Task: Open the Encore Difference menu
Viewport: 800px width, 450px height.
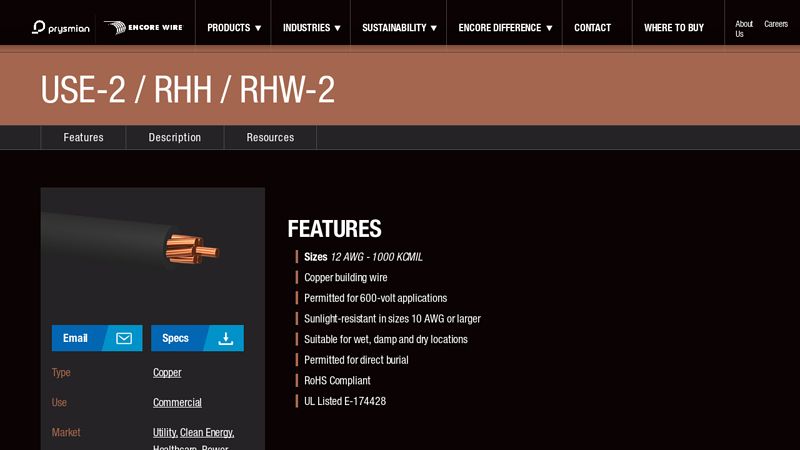Action: click(x=499, y=28)
